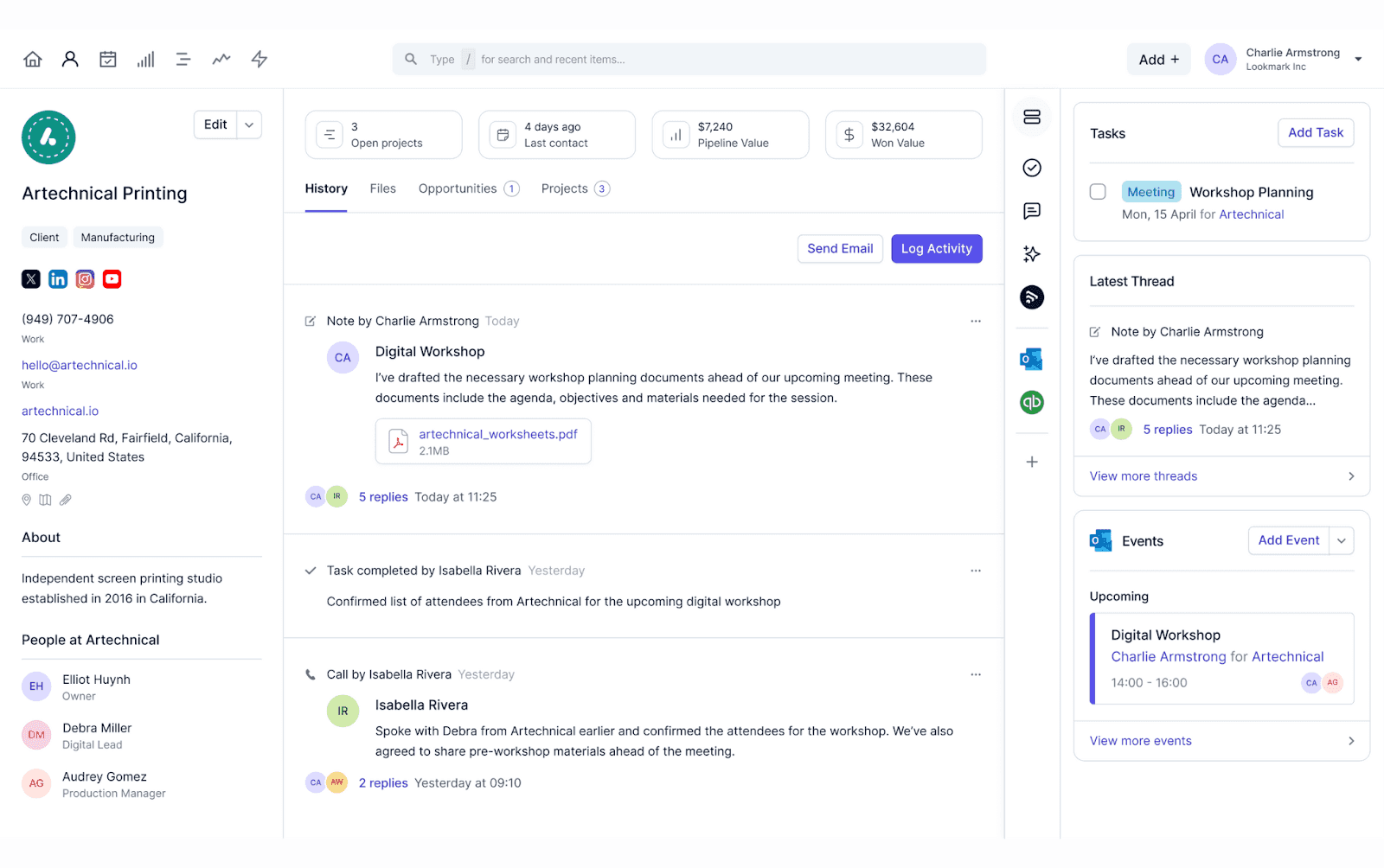Select the trends line graph icon
The height and width of the screenshot is (868, 1384).
coord(221,59)
